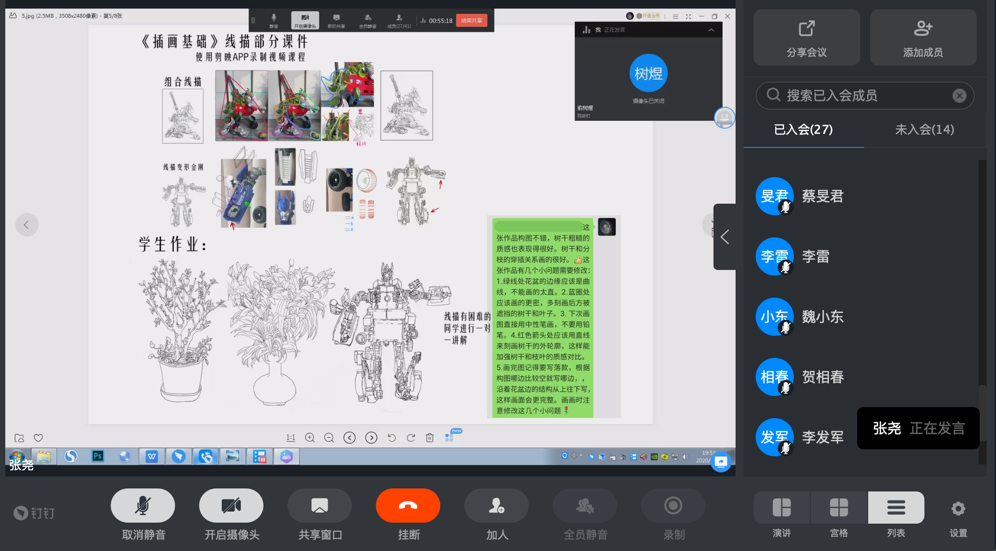Click 分享会议 share meeting button
Viewport: 996px width, 551px height.
807,37
